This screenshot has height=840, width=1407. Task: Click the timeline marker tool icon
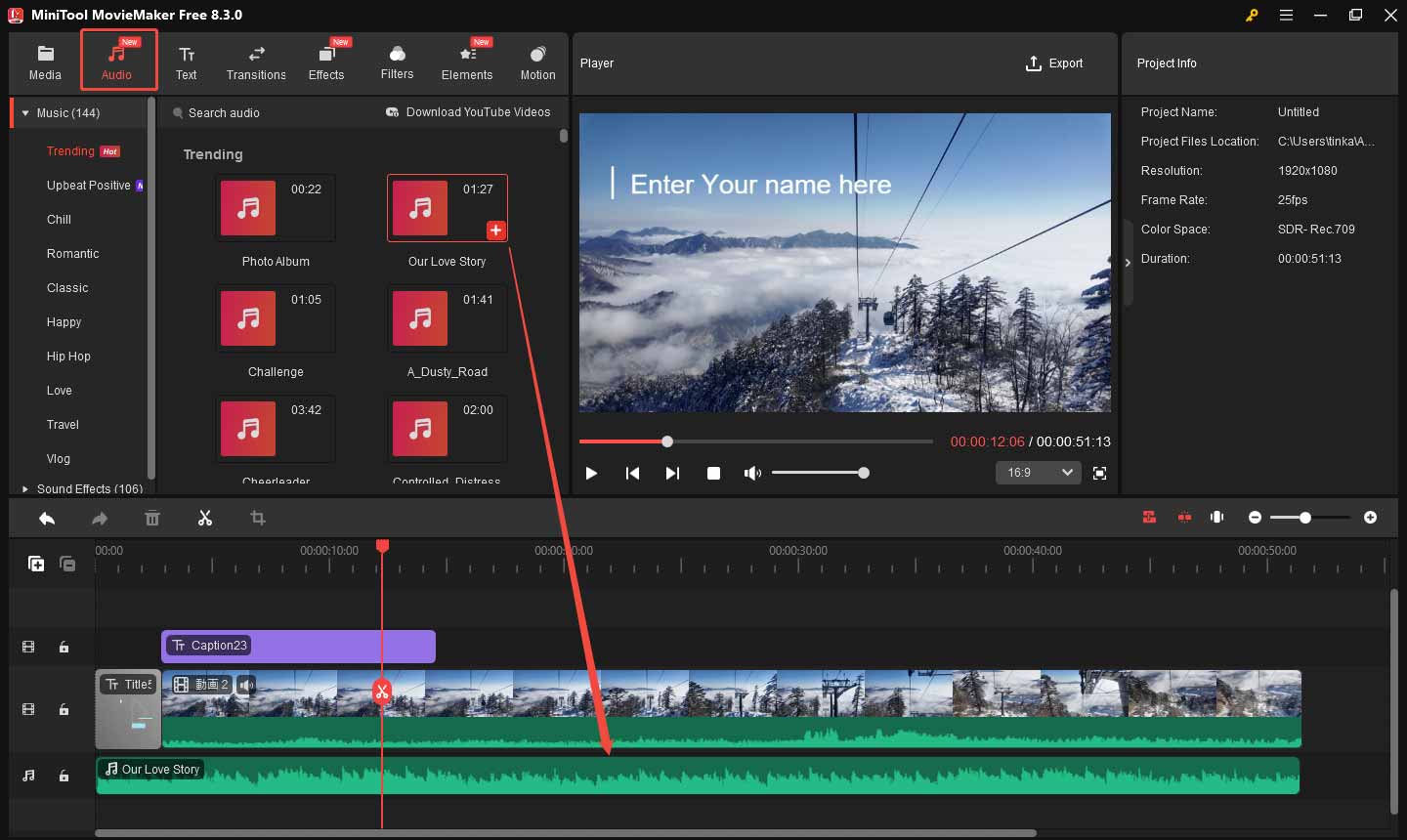1217,518
